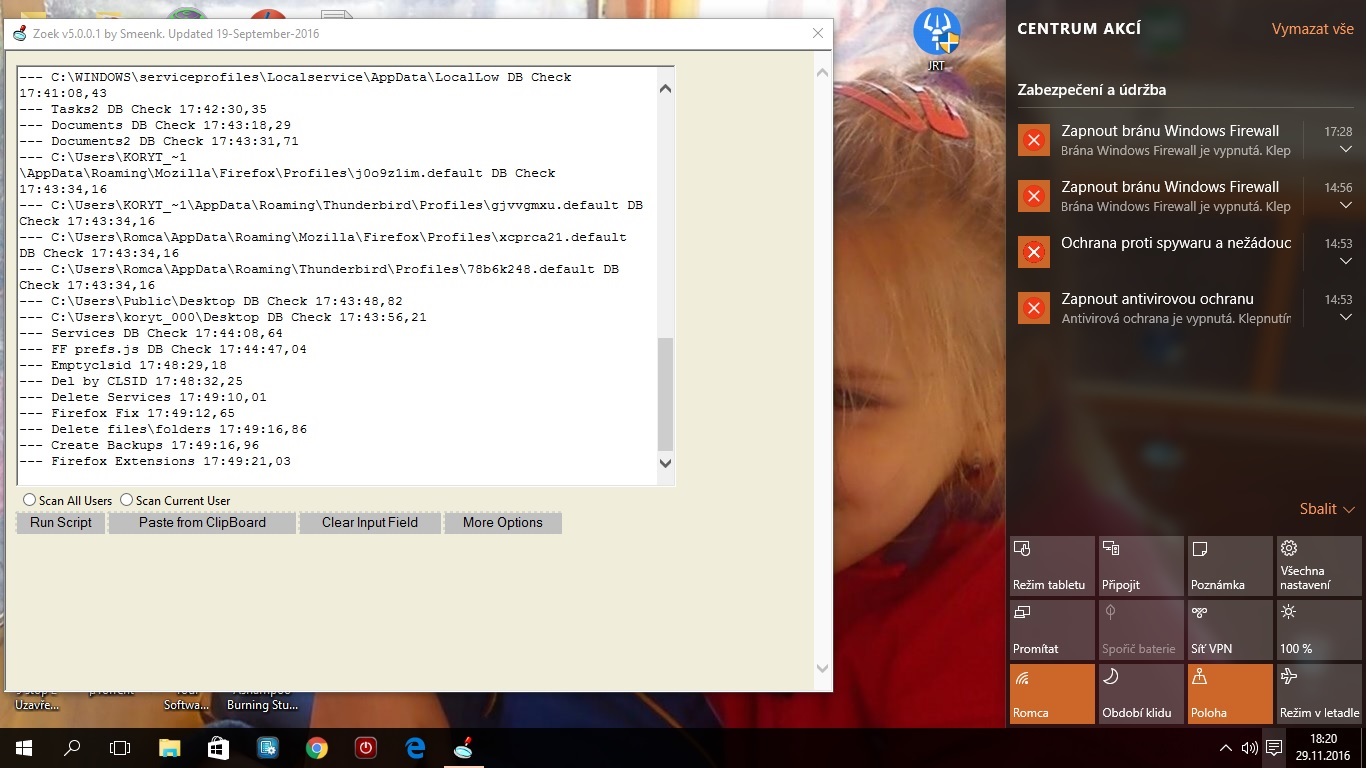Click the log scrollbar down arrow
Screen dimensions: 1367x768
666,463
